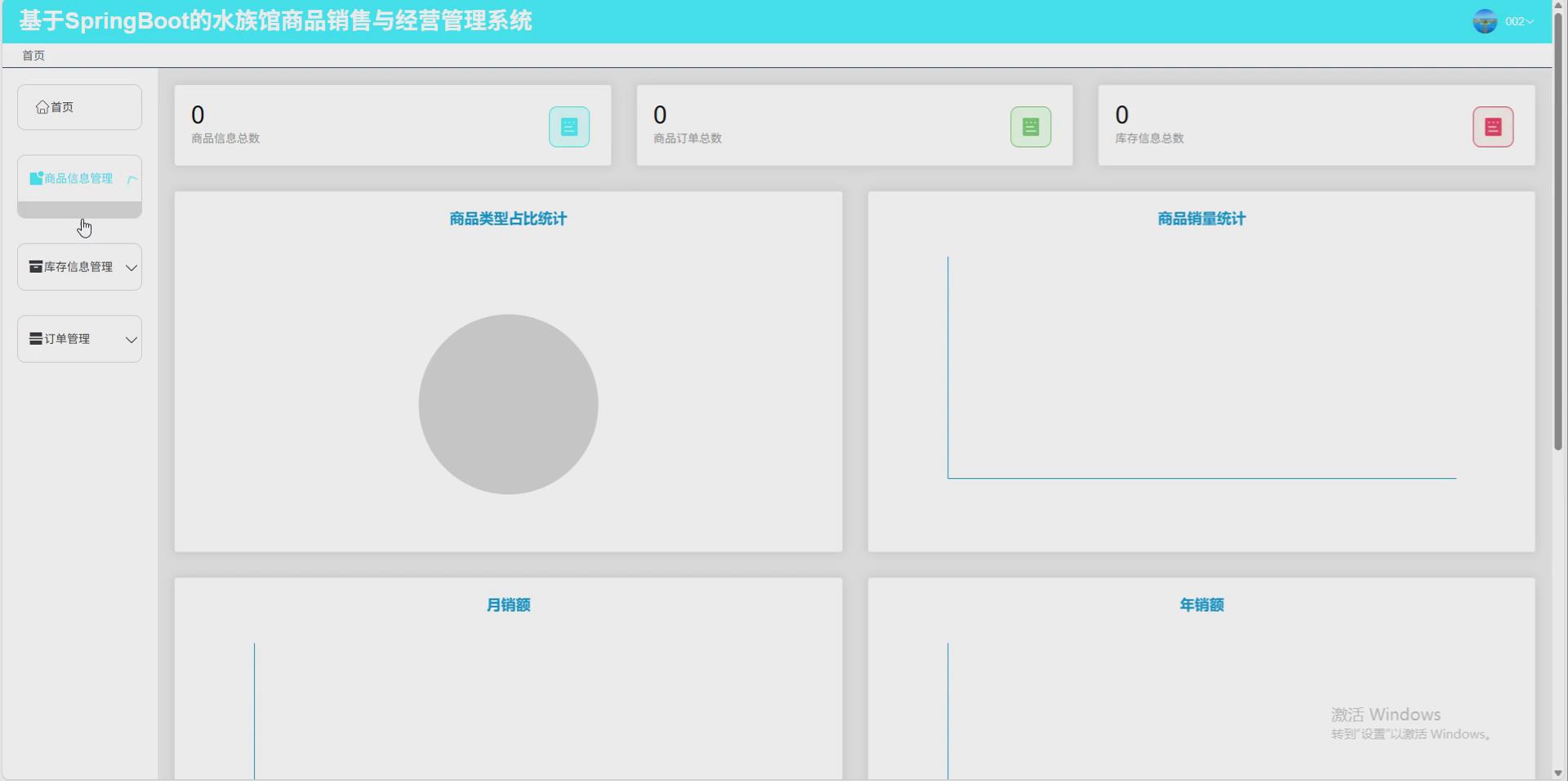Click the scrollbar up arrow

coord(1558,5)
